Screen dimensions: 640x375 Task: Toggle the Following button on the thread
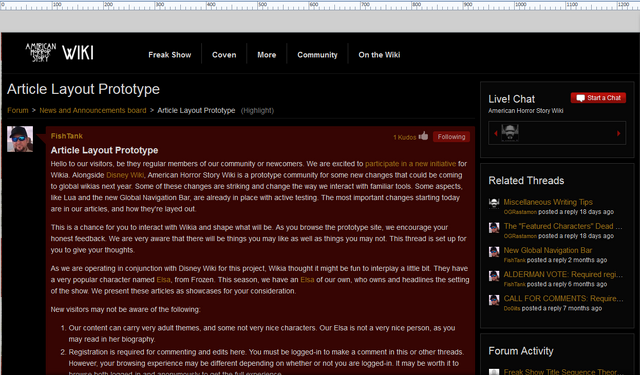coord(451,137)
